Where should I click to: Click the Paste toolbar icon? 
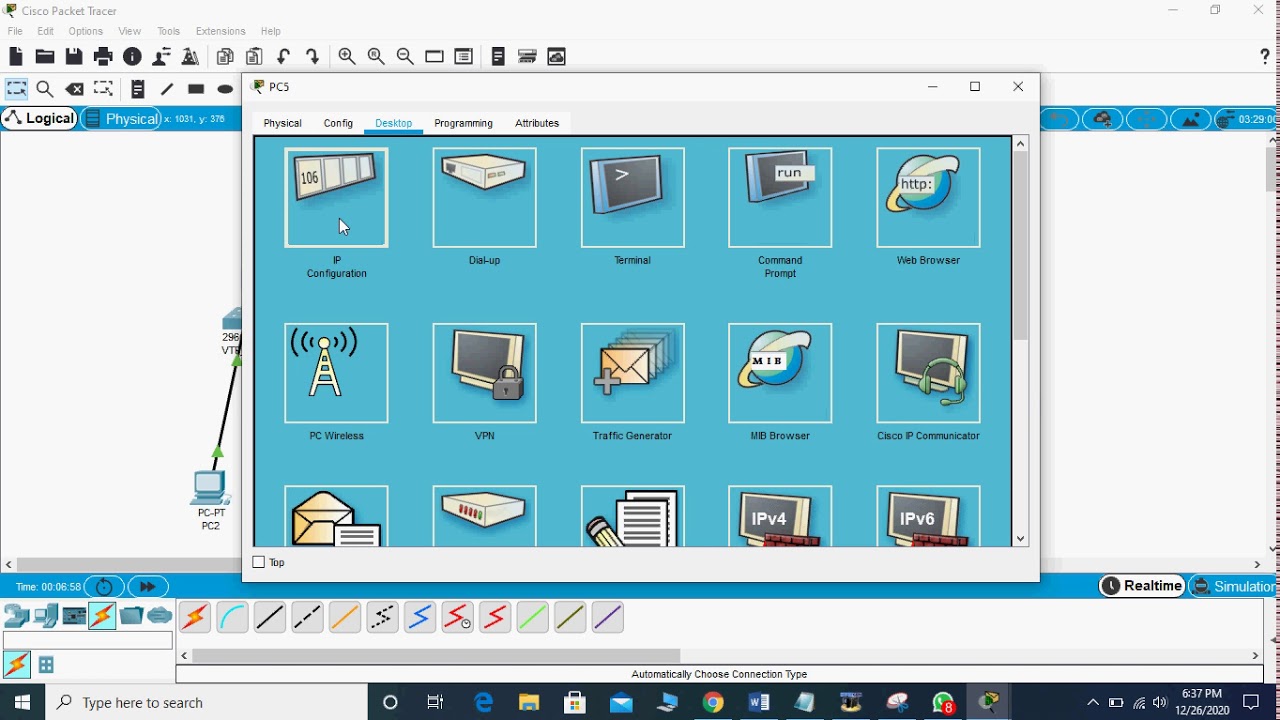click(254, 57)
